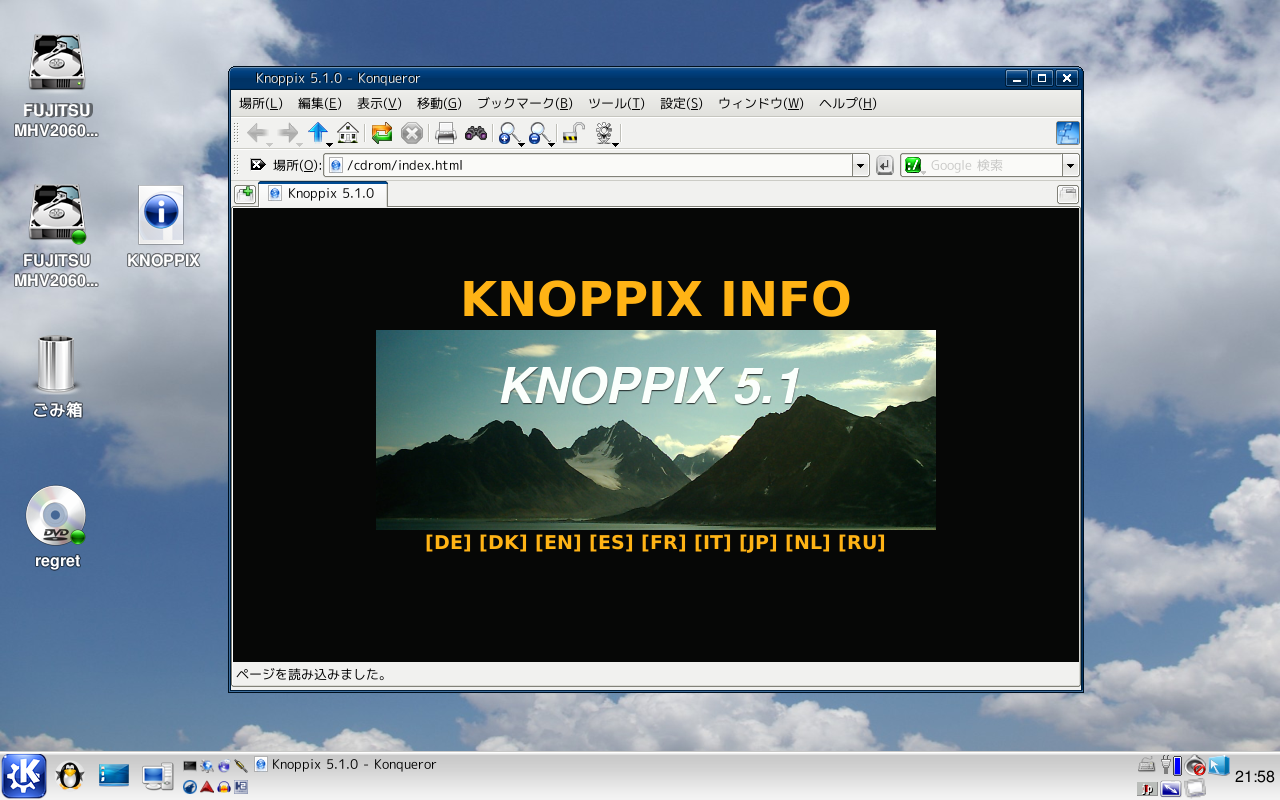Expand the zoom-out icon dropdown arrow

click(x=551, y=145)
